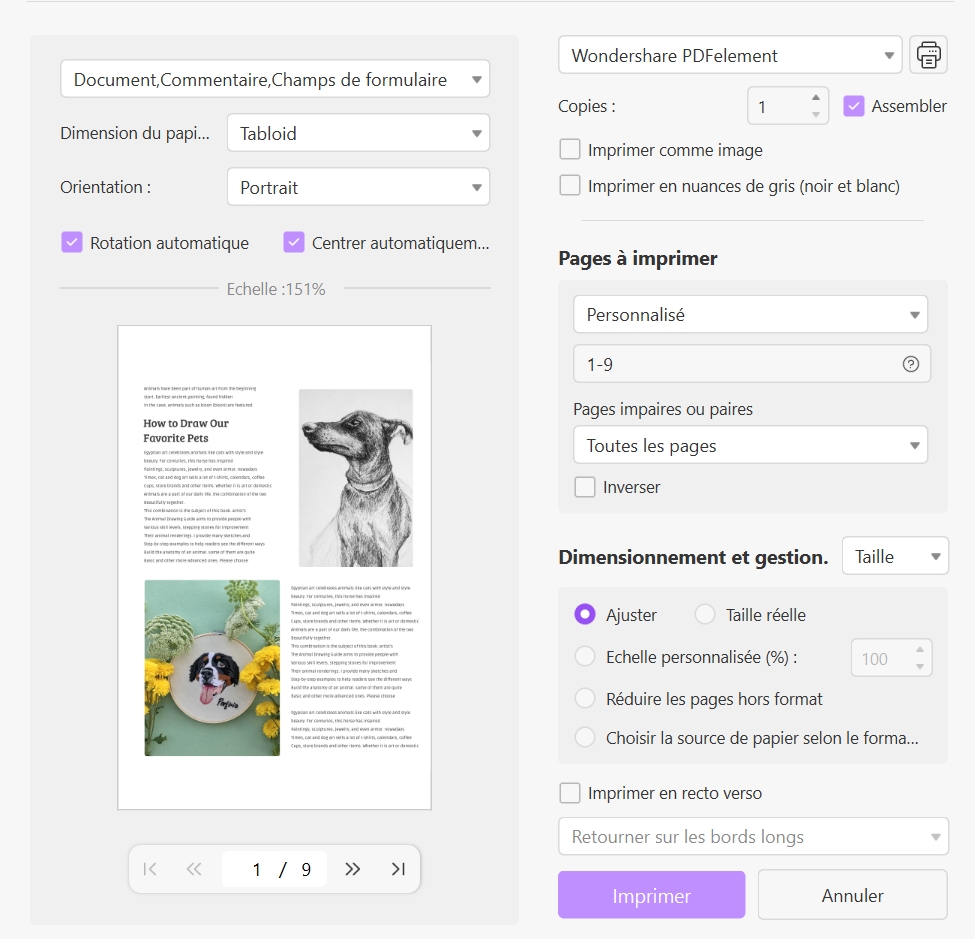Choose Echelle personnalisée (%) option
This screenshot has height=939, width=975.
585,657
